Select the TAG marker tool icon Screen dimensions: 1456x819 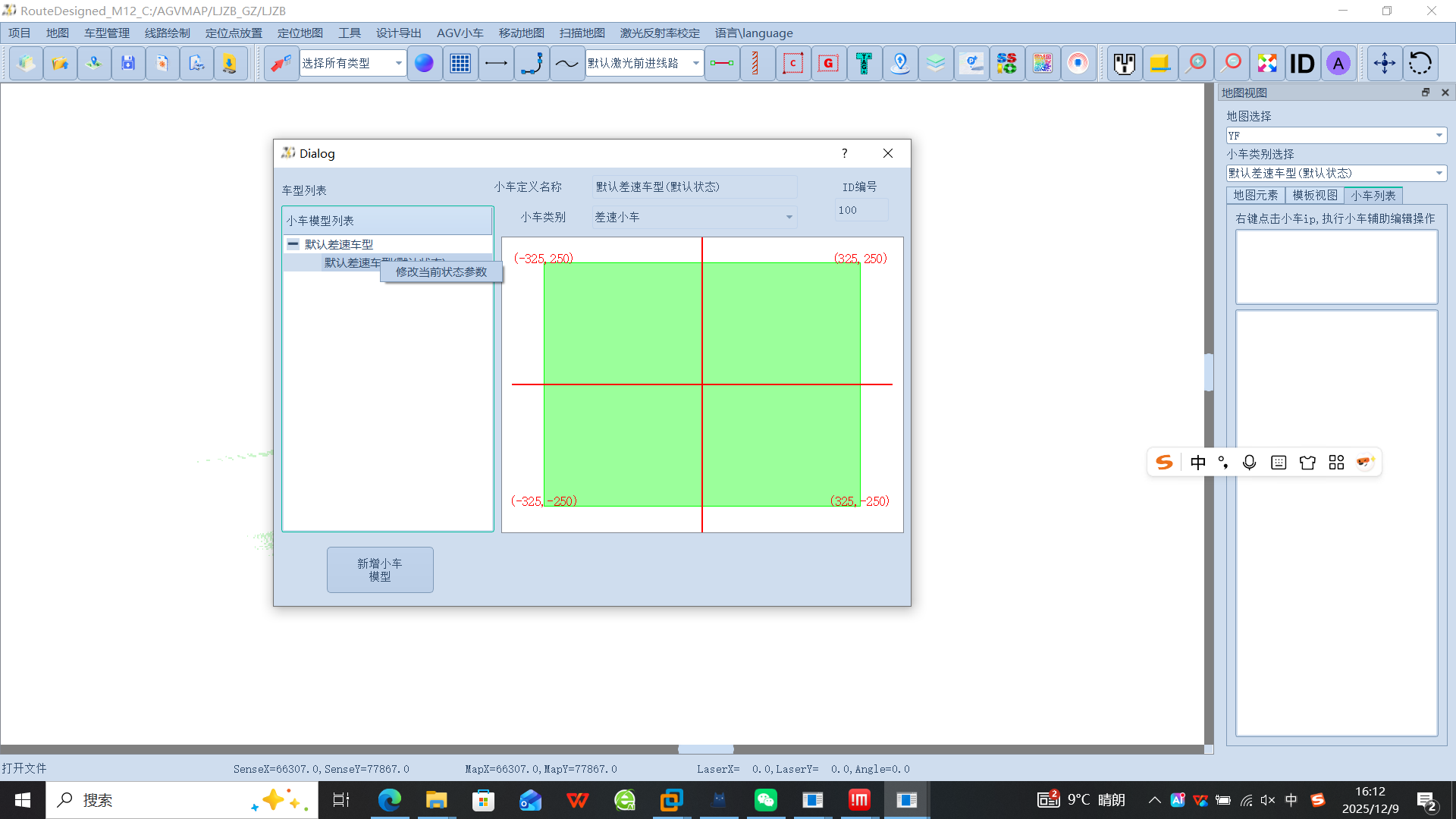point(864,63)
